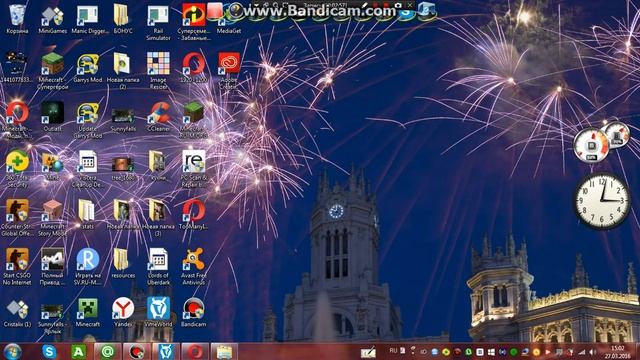Switch to VimeWorld taskbar button
The height and width of the screenshot is (360, 640).
(x=166, y=351)
